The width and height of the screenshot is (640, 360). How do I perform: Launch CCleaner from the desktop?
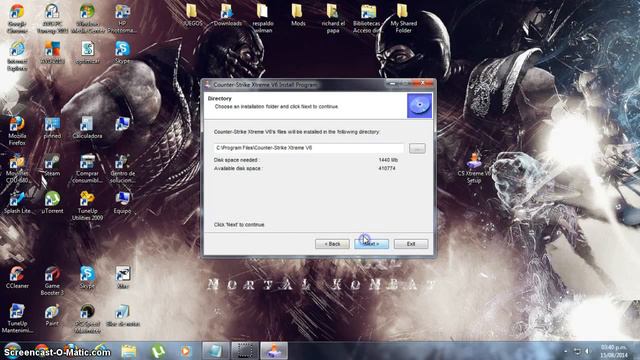[17, 278]
